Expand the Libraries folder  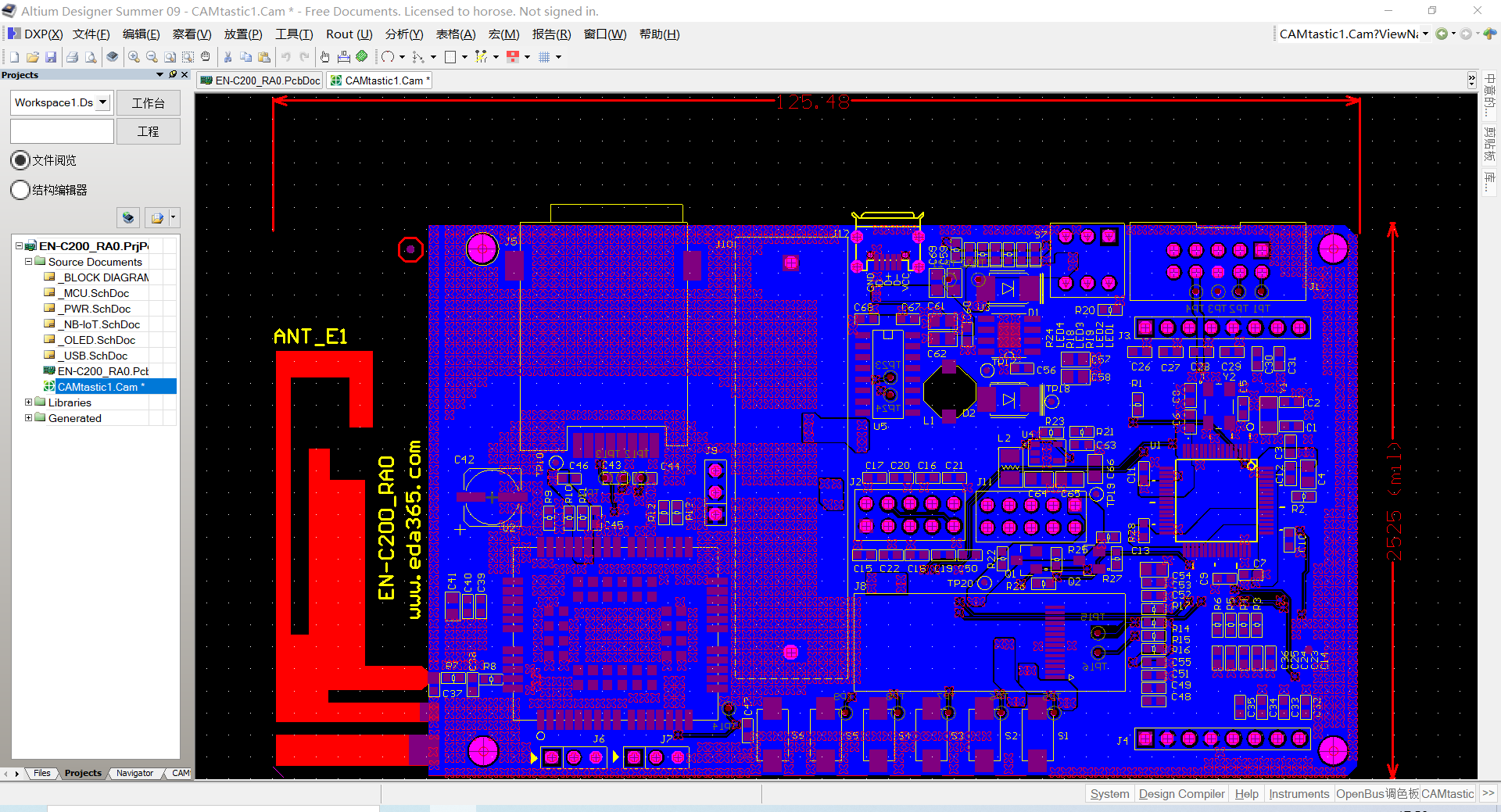pos(28,402)
